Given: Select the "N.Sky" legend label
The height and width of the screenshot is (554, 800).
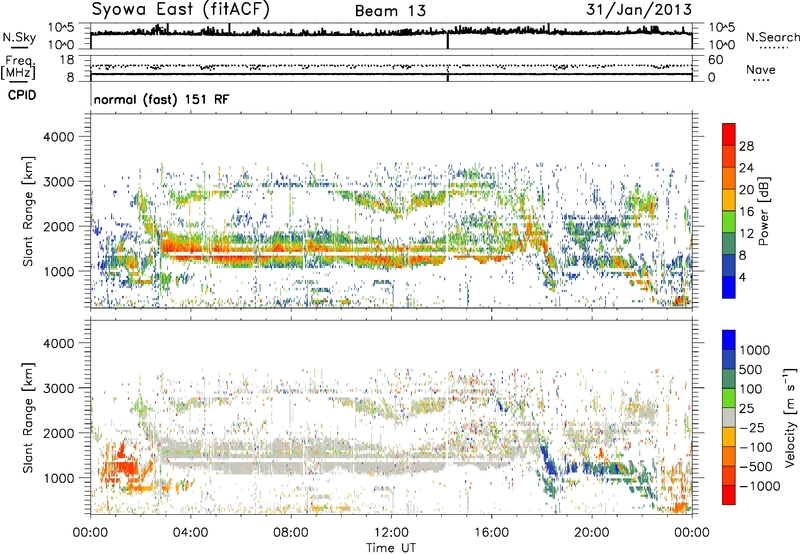Looking at the screenshot, I should tap(19, 37).
